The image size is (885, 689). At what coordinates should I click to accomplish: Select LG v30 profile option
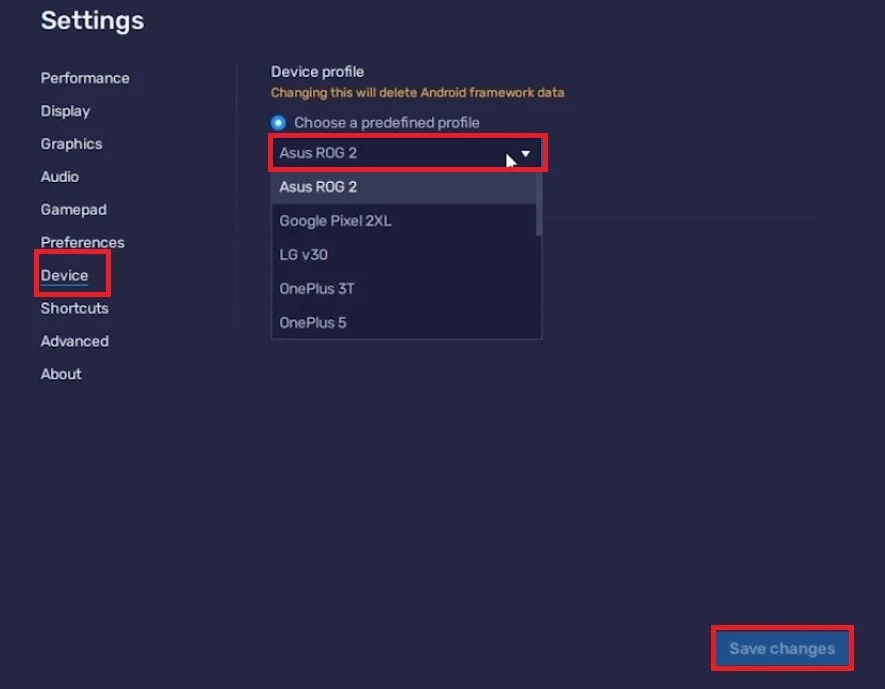404,254
